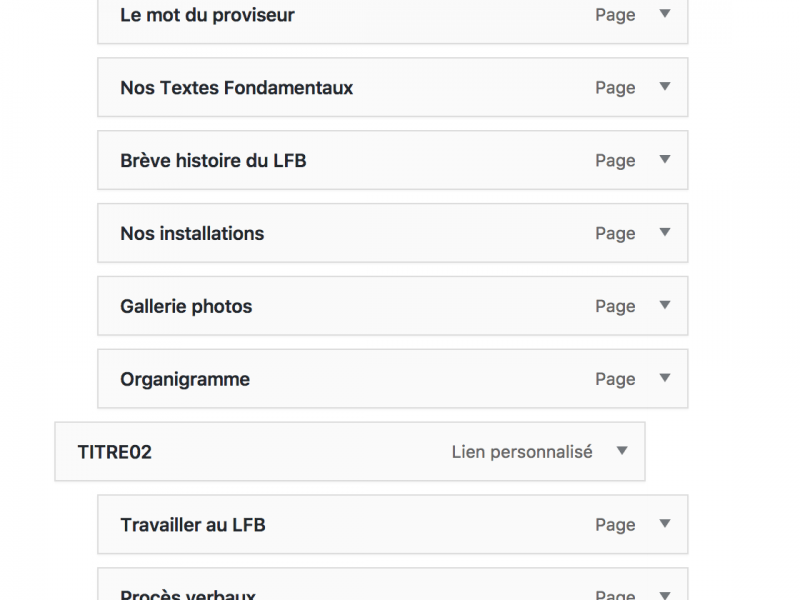Open Brève histoire du LFB dropdown arrow
This screenshot has height=600, width=800.
(665, 160)
